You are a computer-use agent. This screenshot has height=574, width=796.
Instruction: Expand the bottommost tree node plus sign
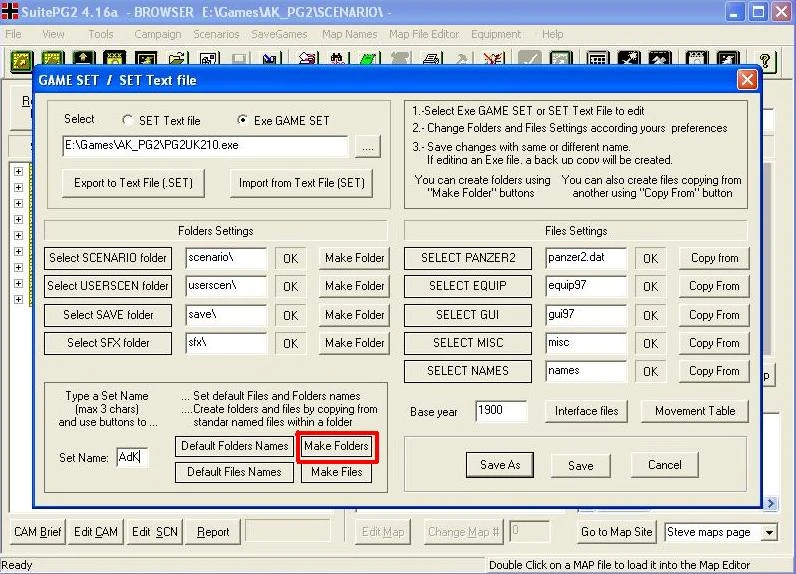pos(18,299)
